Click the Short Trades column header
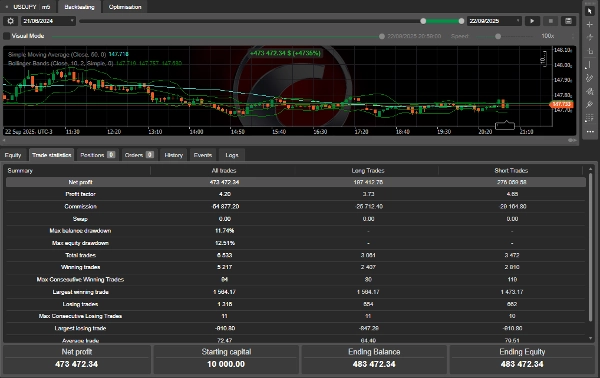 511,171
